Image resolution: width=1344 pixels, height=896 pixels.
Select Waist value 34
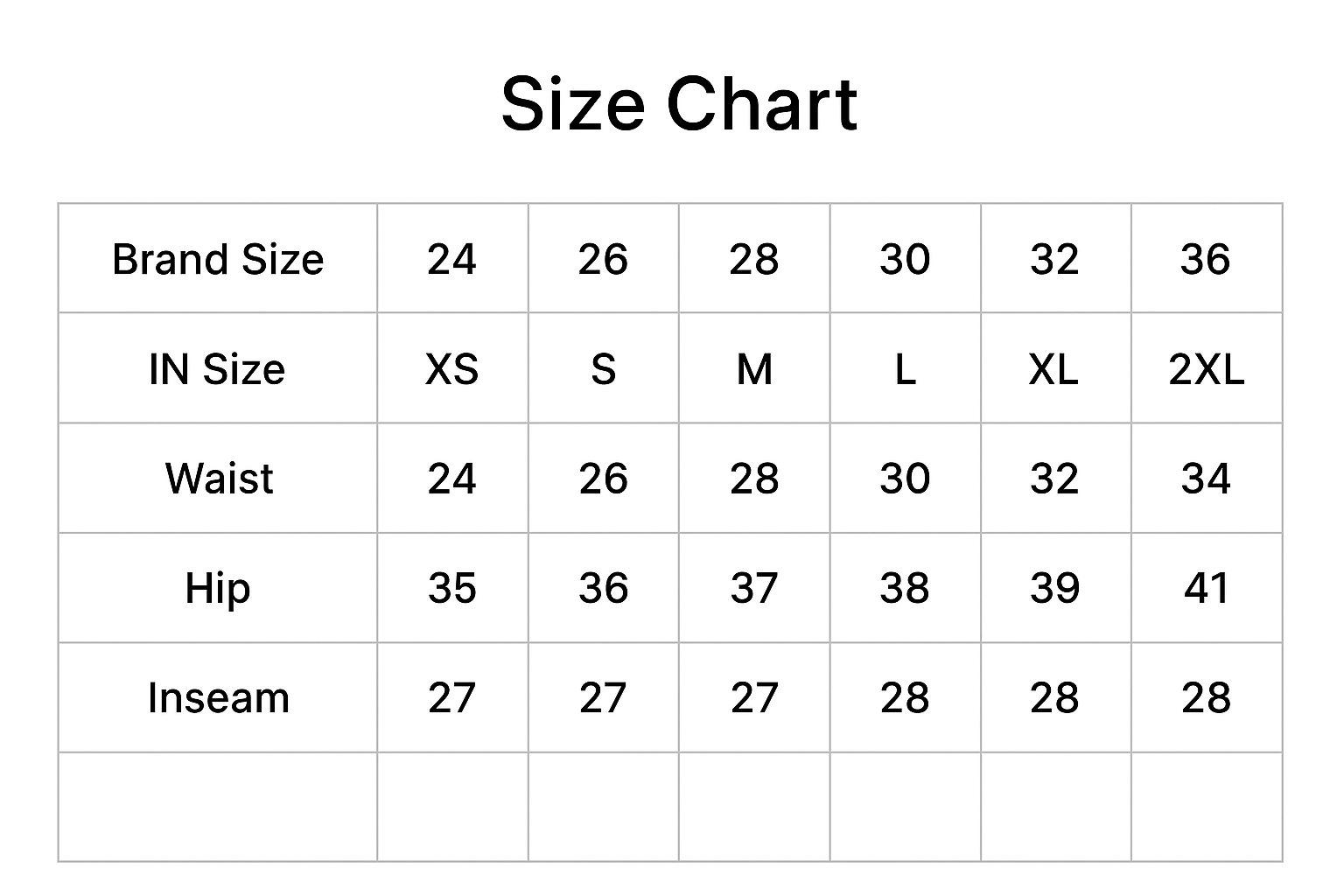point(1206,479)
